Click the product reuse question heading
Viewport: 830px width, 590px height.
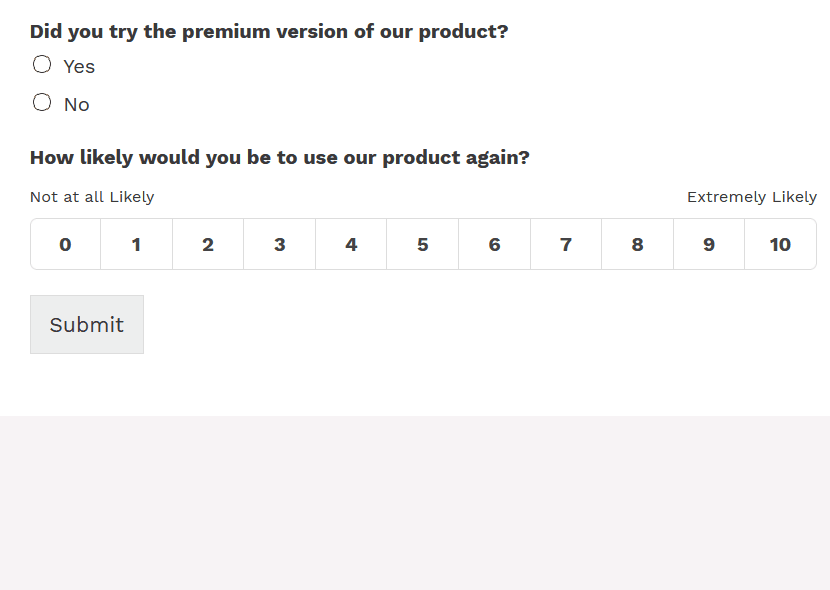pos(280,157)
